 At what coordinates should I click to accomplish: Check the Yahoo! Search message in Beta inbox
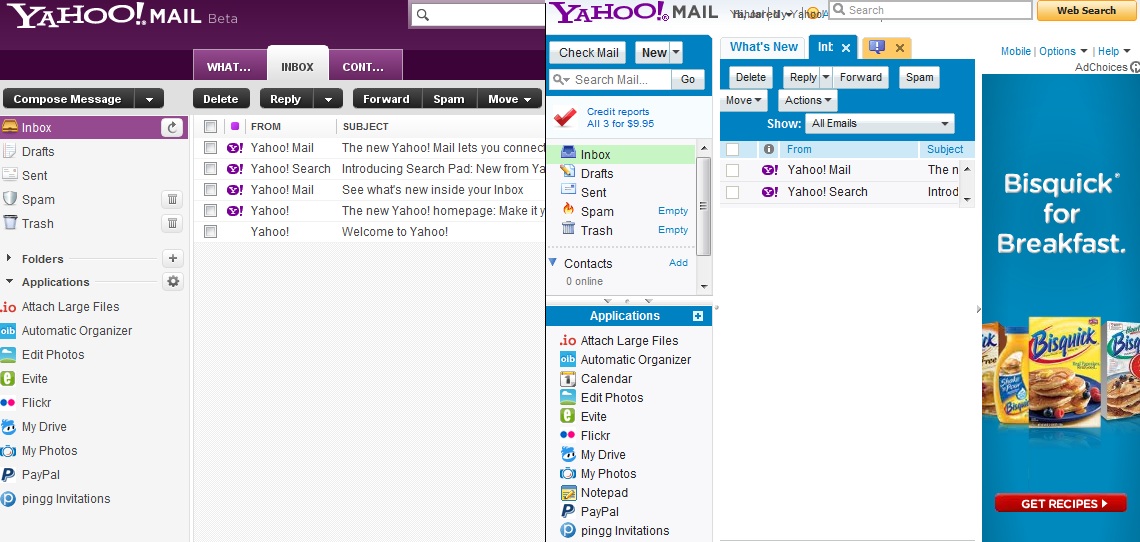click(x=210, y=169)
